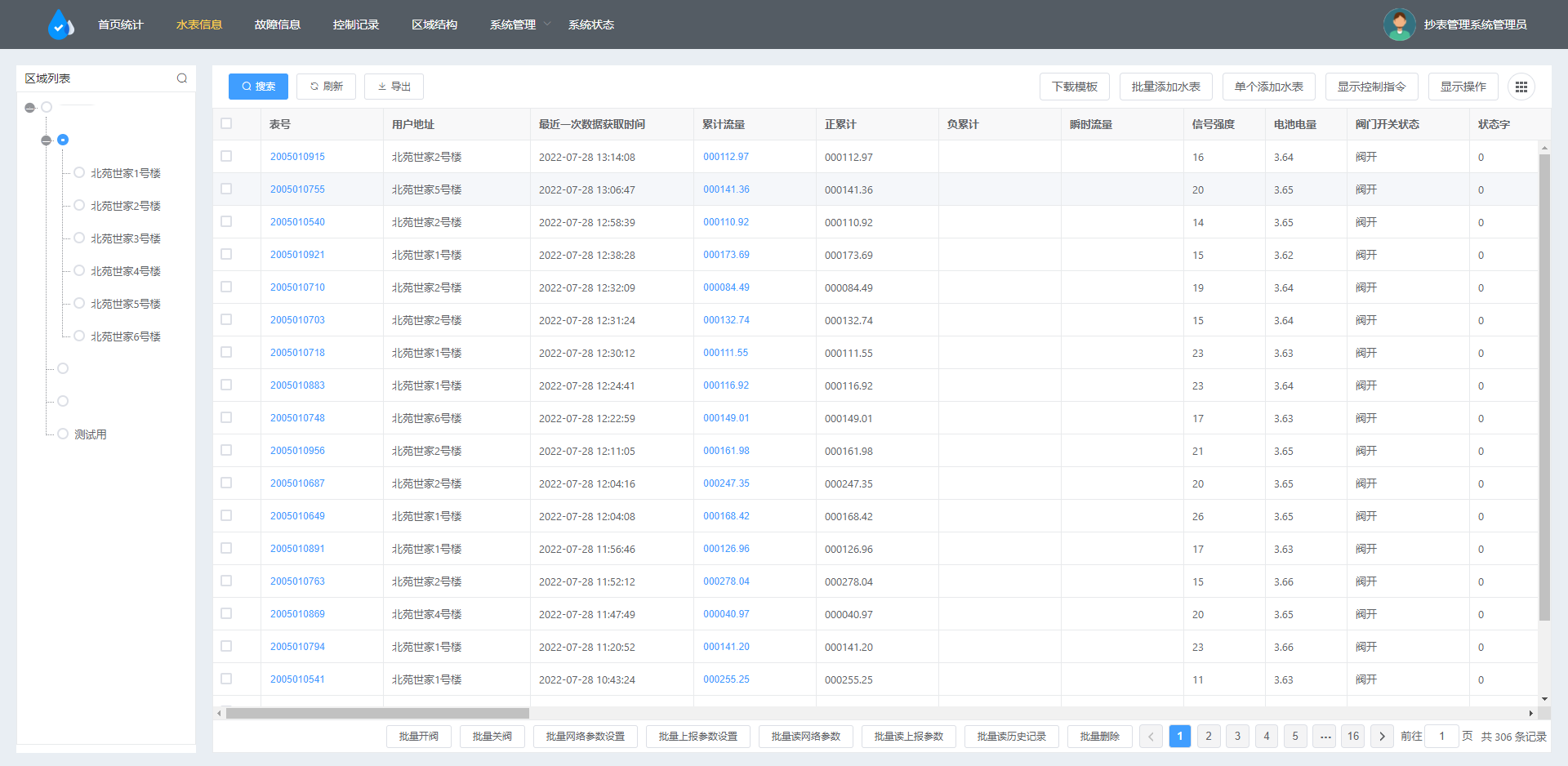Open 控制记录 navigation item
Image resolution: width=1568 pixels, height=766 pixels.
[356, 24]
